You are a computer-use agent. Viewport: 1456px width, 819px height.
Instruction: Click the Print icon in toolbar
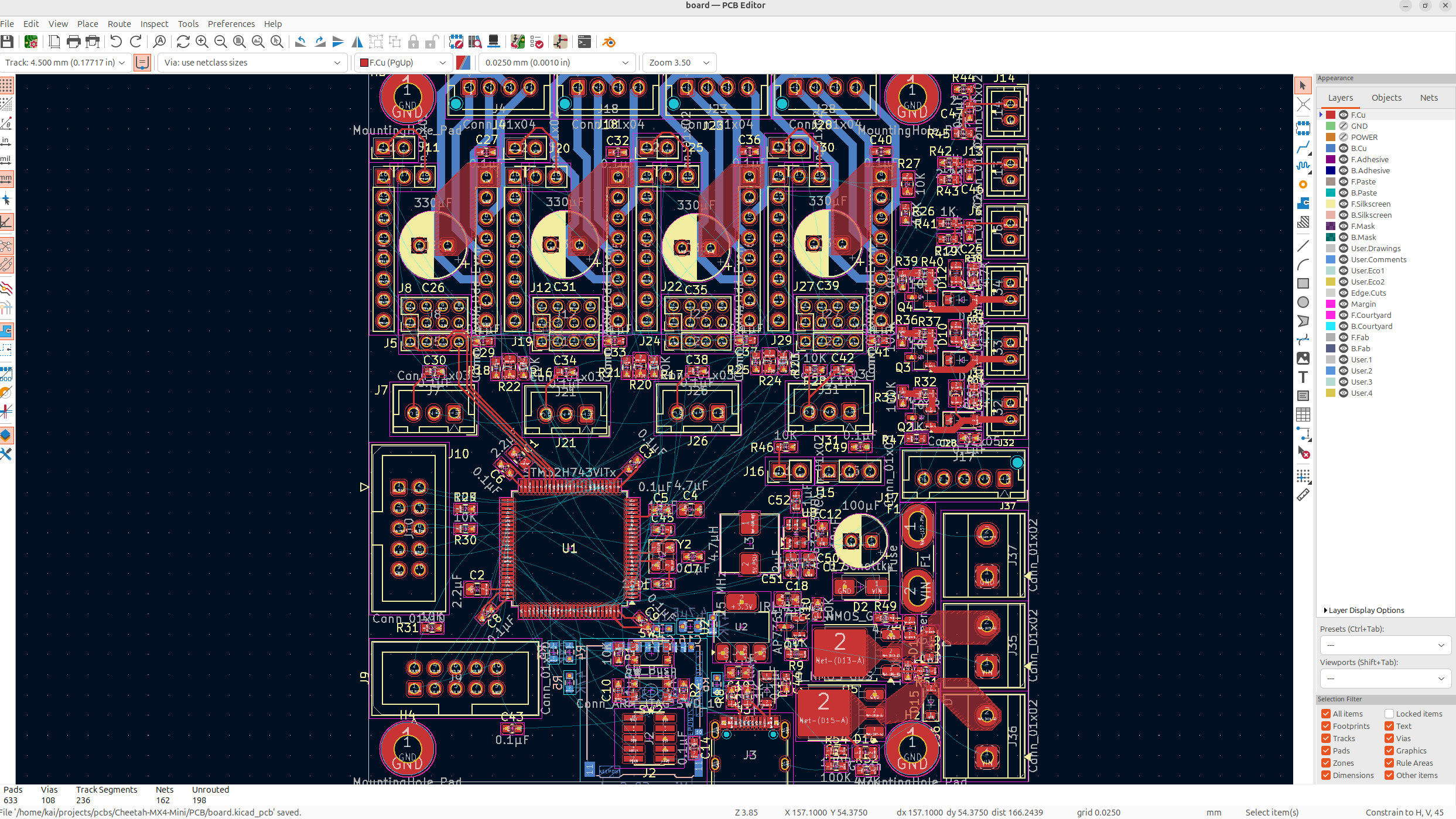tap(73, 42)
